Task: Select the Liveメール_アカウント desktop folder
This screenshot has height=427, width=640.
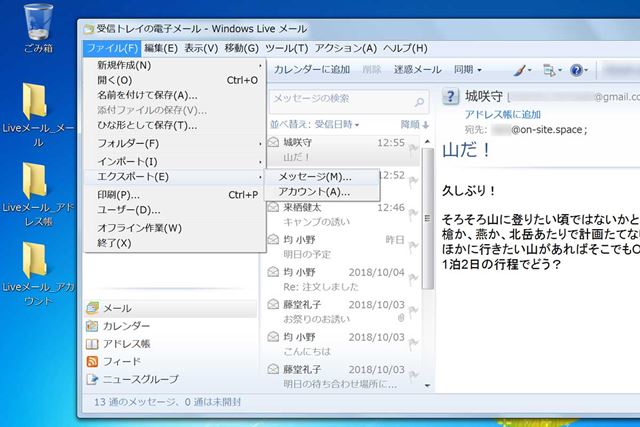Action: pos(38,274)
